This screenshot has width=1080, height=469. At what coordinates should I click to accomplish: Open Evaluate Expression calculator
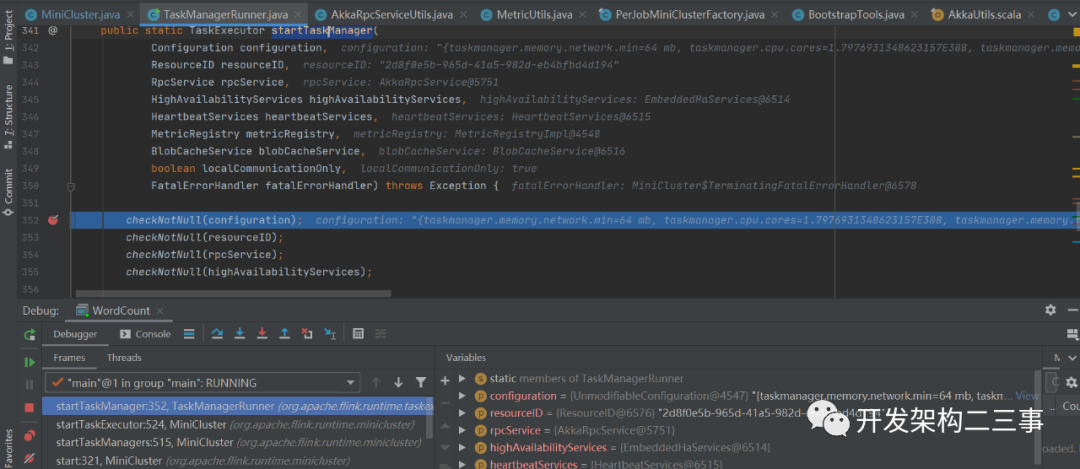pos(357,334)
